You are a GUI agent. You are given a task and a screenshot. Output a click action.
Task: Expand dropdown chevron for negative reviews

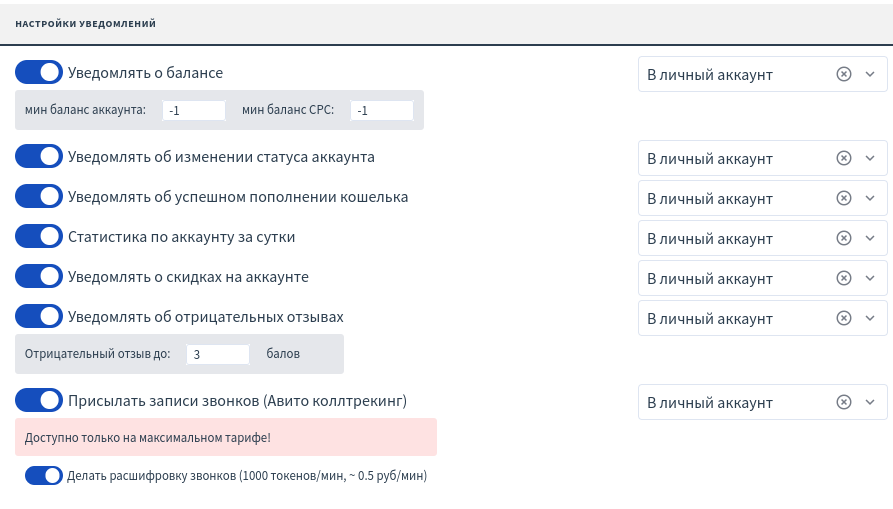(x=869, y=318)
